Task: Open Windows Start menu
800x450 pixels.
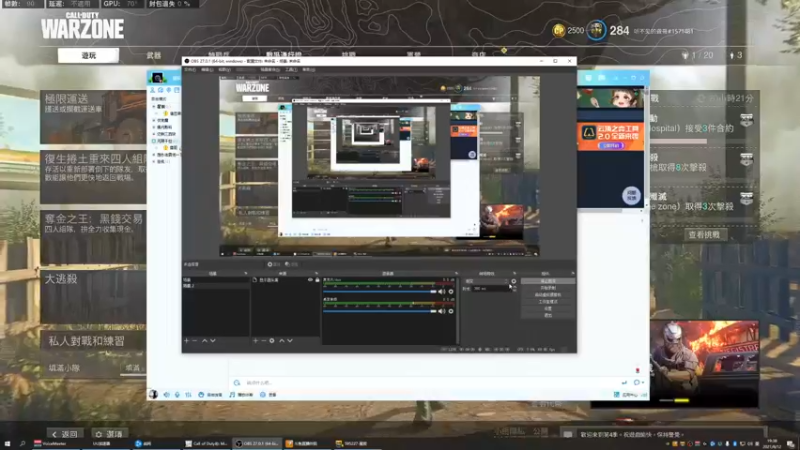Action: point(7,443)
